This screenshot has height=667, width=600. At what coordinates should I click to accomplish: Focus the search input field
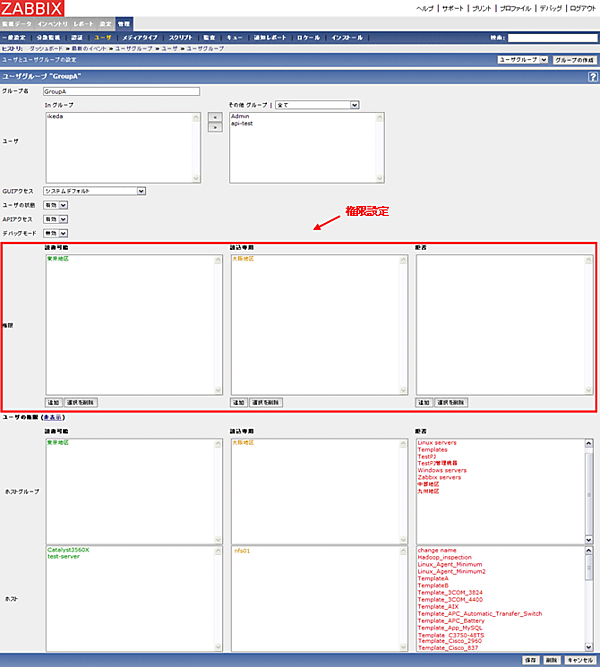(553, 38)
